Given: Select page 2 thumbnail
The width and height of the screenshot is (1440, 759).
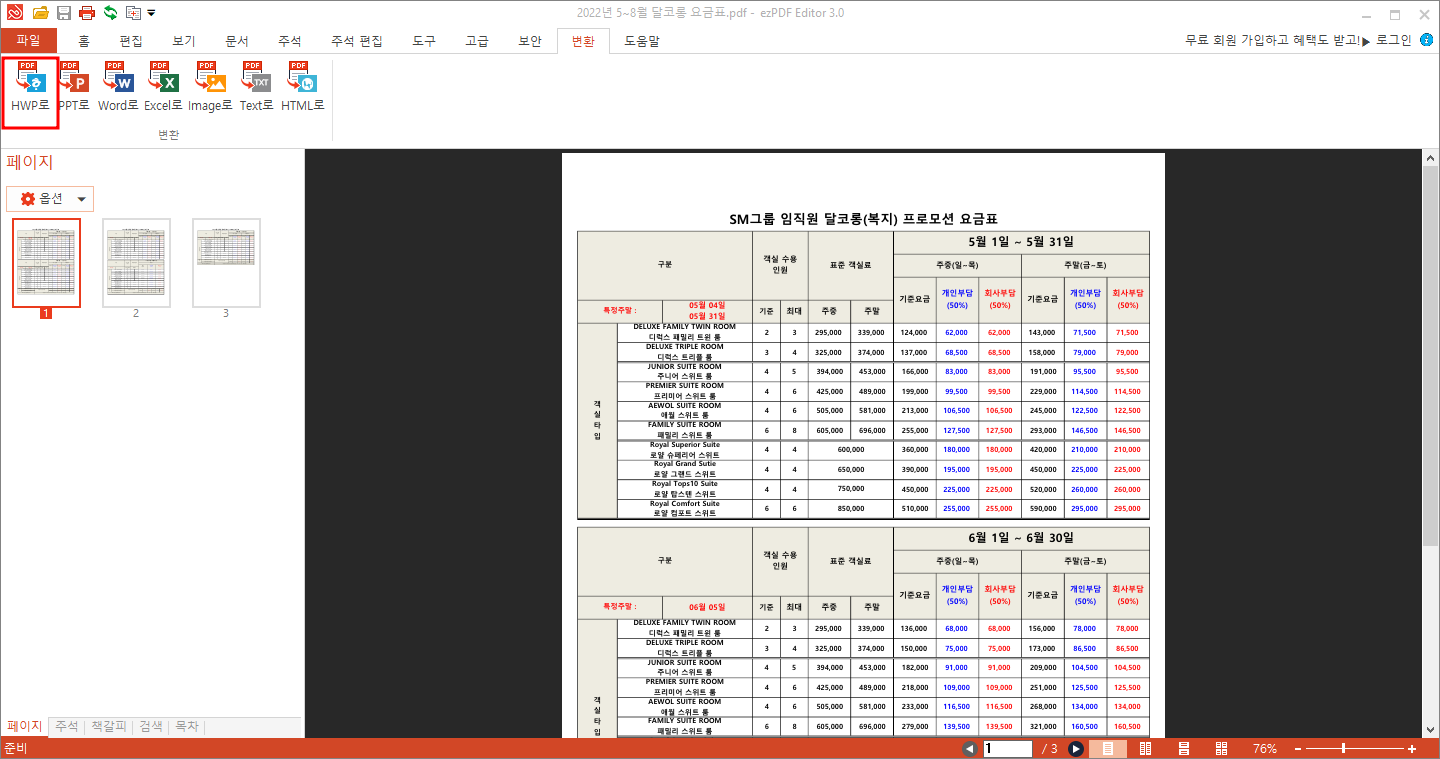Looking at the screenshot, I should [x=136, y=262].
